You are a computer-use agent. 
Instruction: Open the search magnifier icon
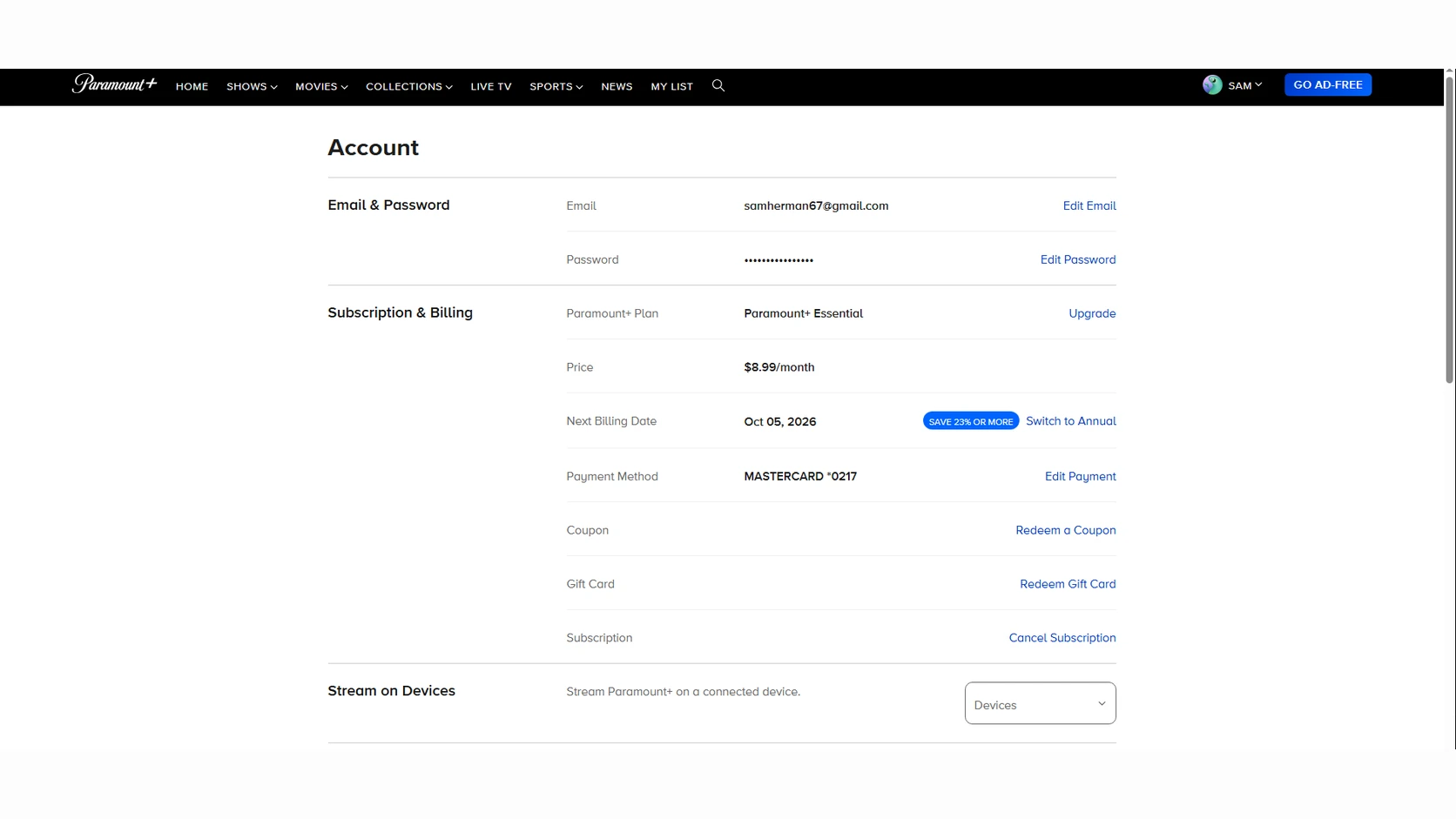(x=718, y=85)
